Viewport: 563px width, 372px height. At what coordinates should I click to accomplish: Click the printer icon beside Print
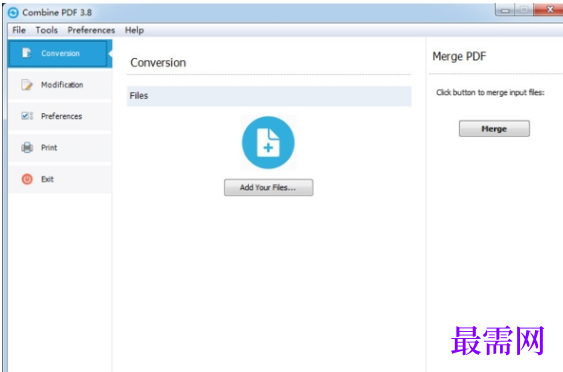click(27, 147)
